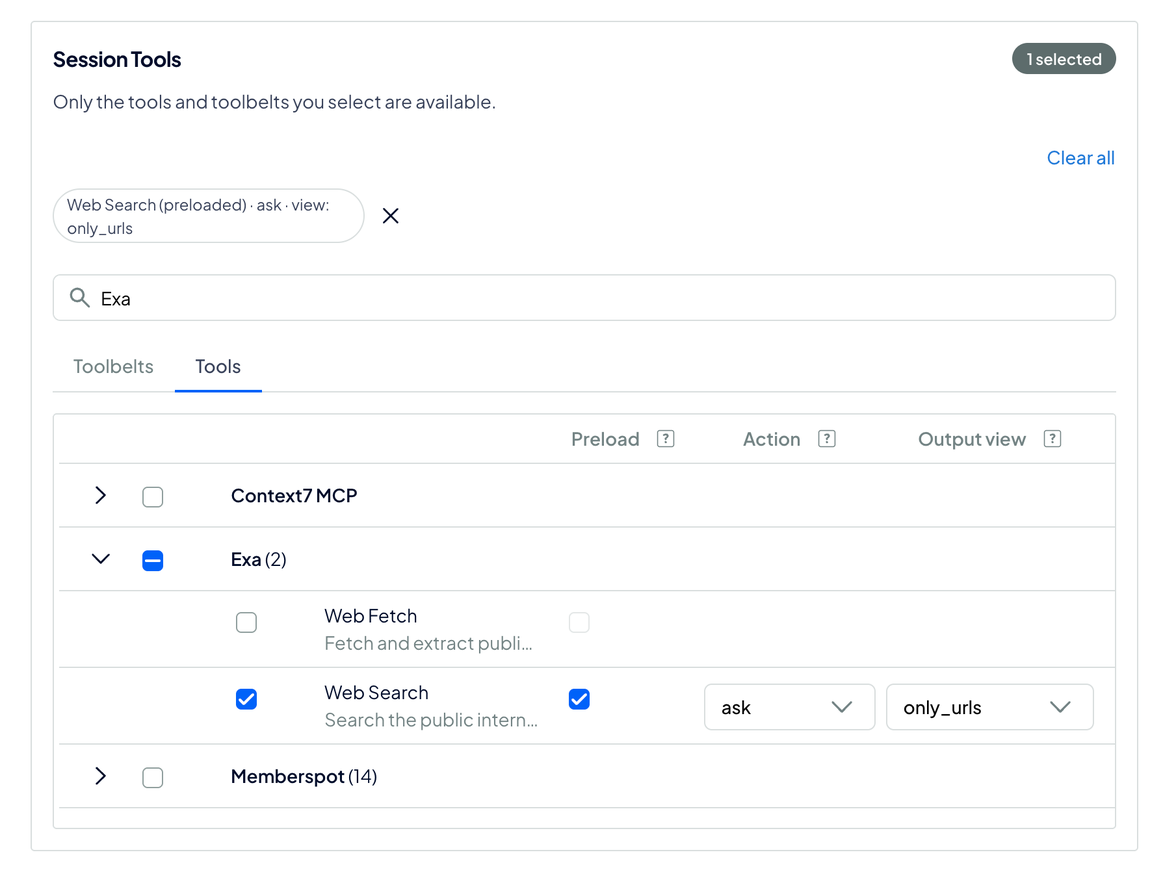The height and width of the screenshot is (872, 1150).
Task: Click 'Fetch and extract publi...' description
Action: pos(428,643)
